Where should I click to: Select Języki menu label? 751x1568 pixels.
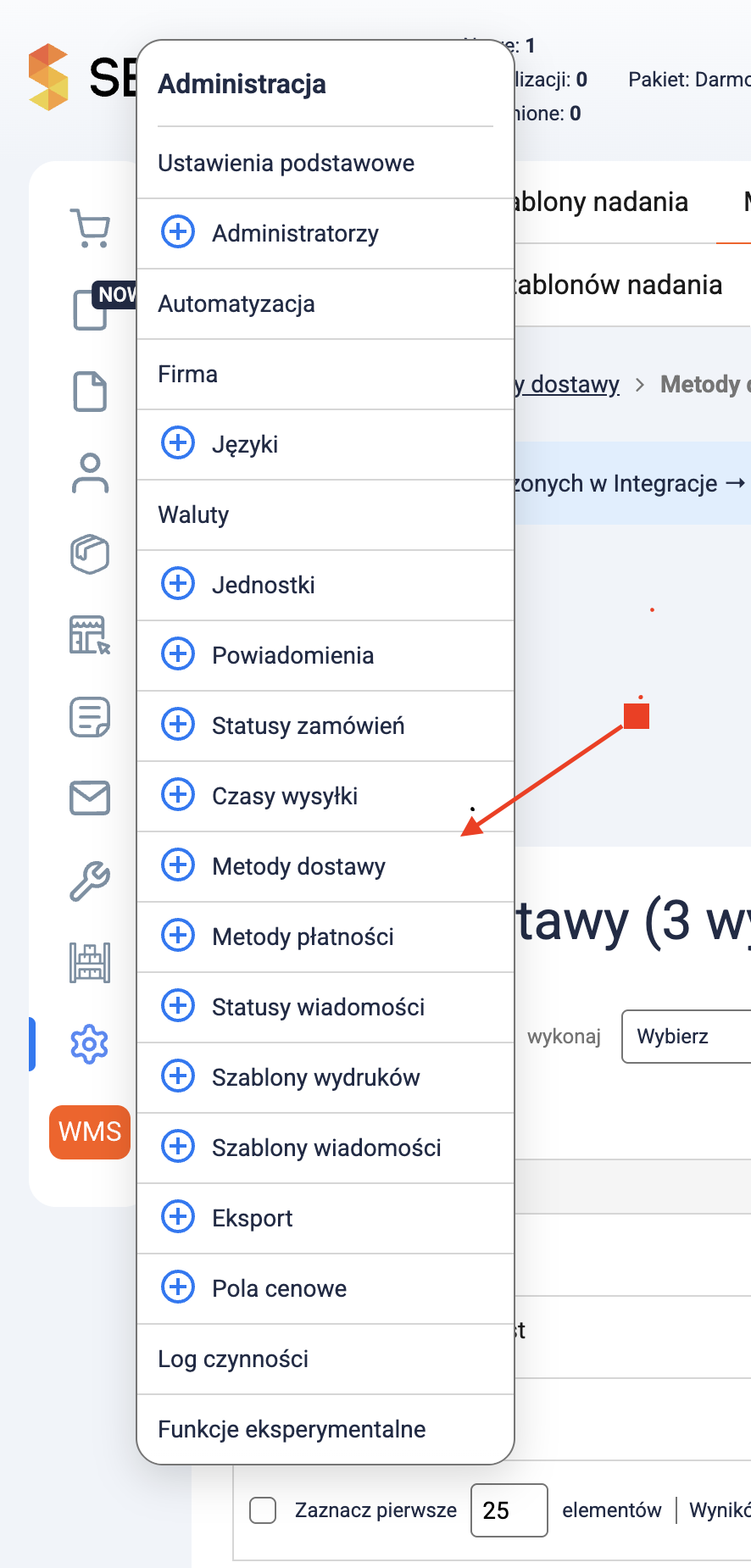coord(245,445)
